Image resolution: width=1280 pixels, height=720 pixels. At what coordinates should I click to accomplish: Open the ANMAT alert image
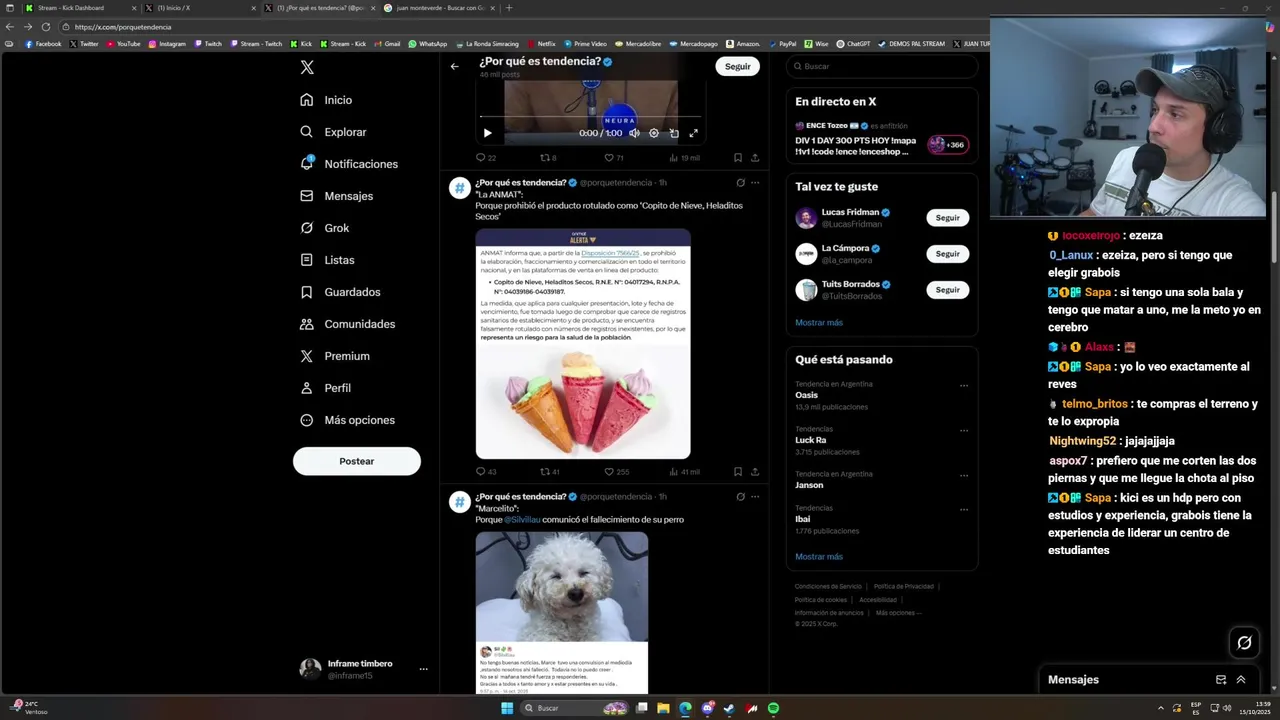coord(583,344)
